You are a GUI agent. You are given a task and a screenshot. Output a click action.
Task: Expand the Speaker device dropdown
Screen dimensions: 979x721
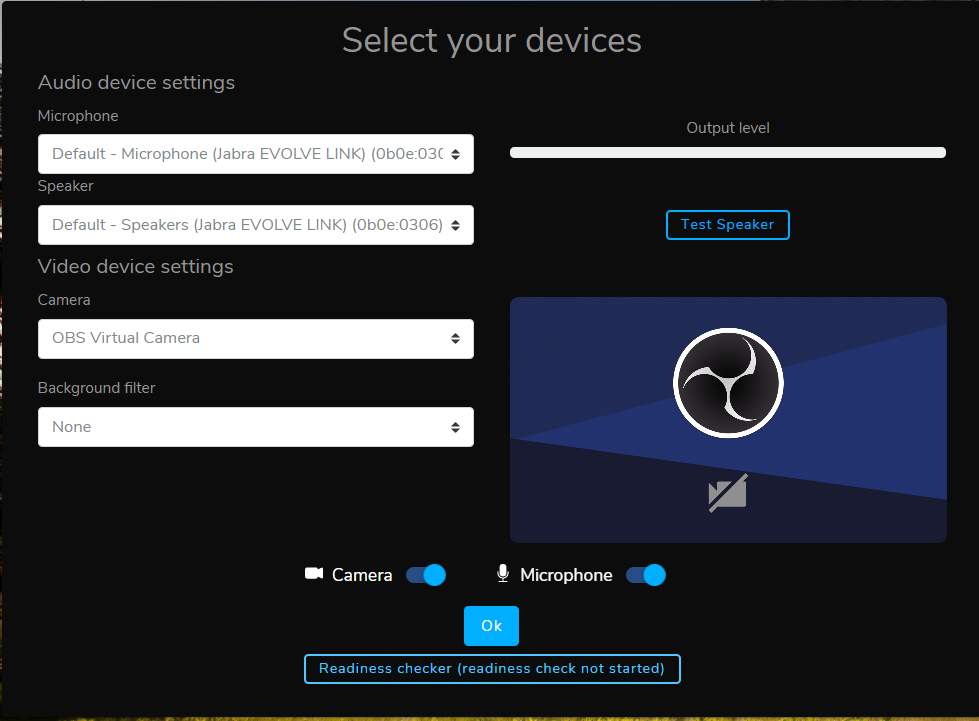(256, 225)
